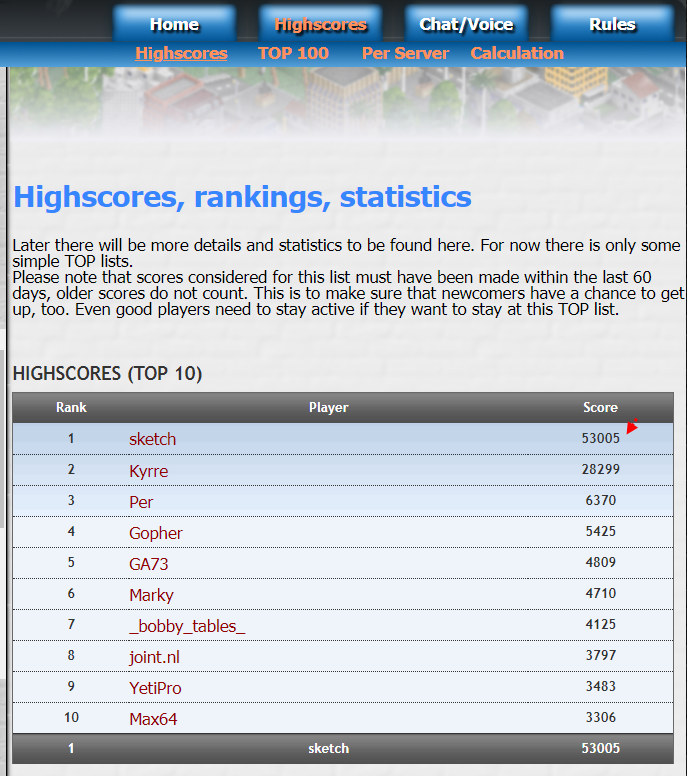Click rank number 5 cell
Viewport: 687px width, 776px height.
tap(71, 562)
